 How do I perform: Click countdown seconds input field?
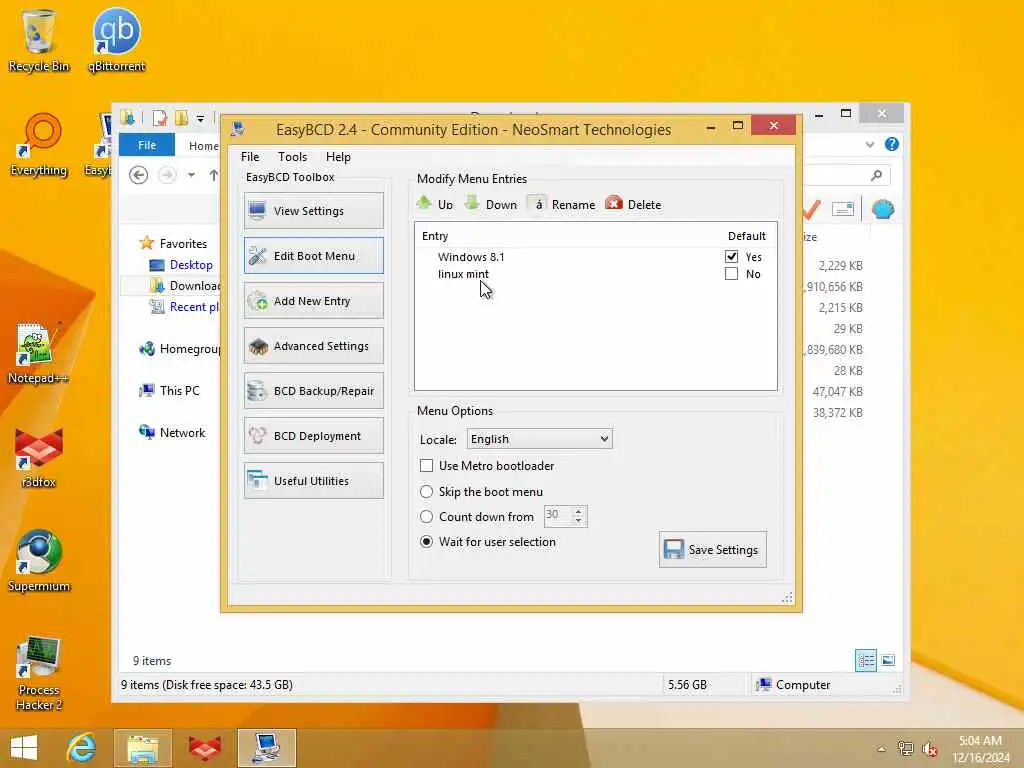tap(558, 516)
